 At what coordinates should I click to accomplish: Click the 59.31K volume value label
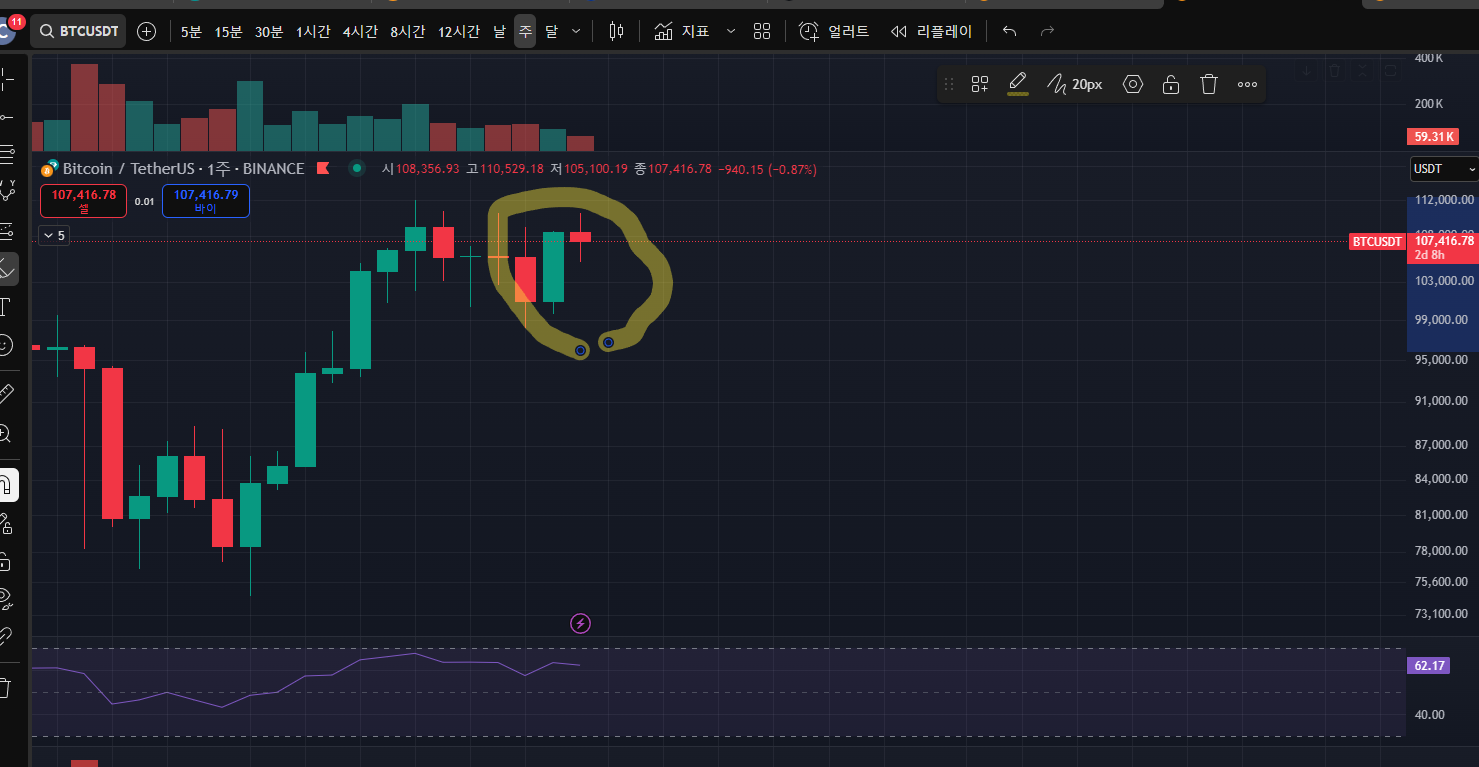pos(1431,136)
